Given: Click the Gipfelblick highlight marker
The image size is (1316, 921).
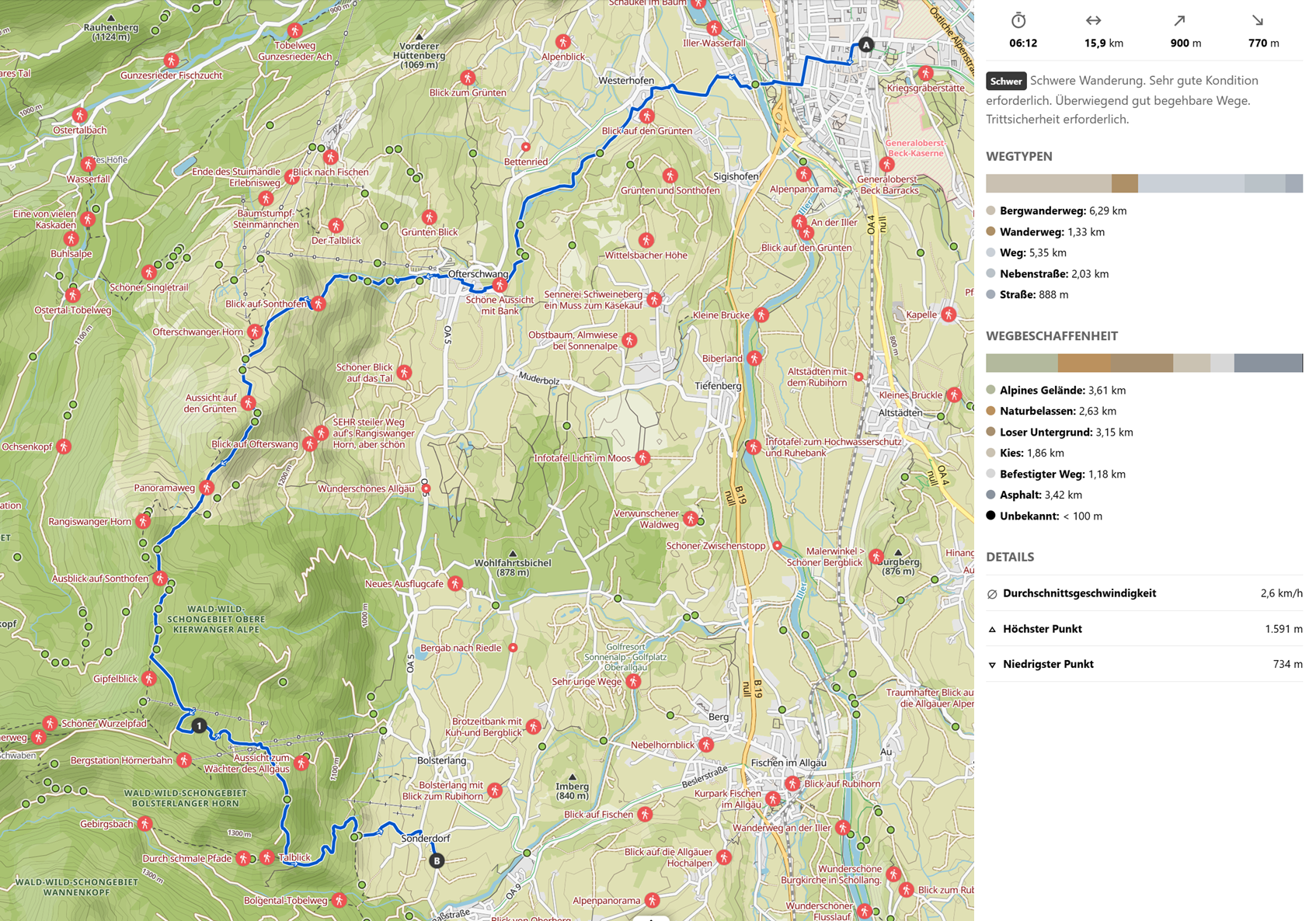Looking at the screenshot, I should [149, 679].
